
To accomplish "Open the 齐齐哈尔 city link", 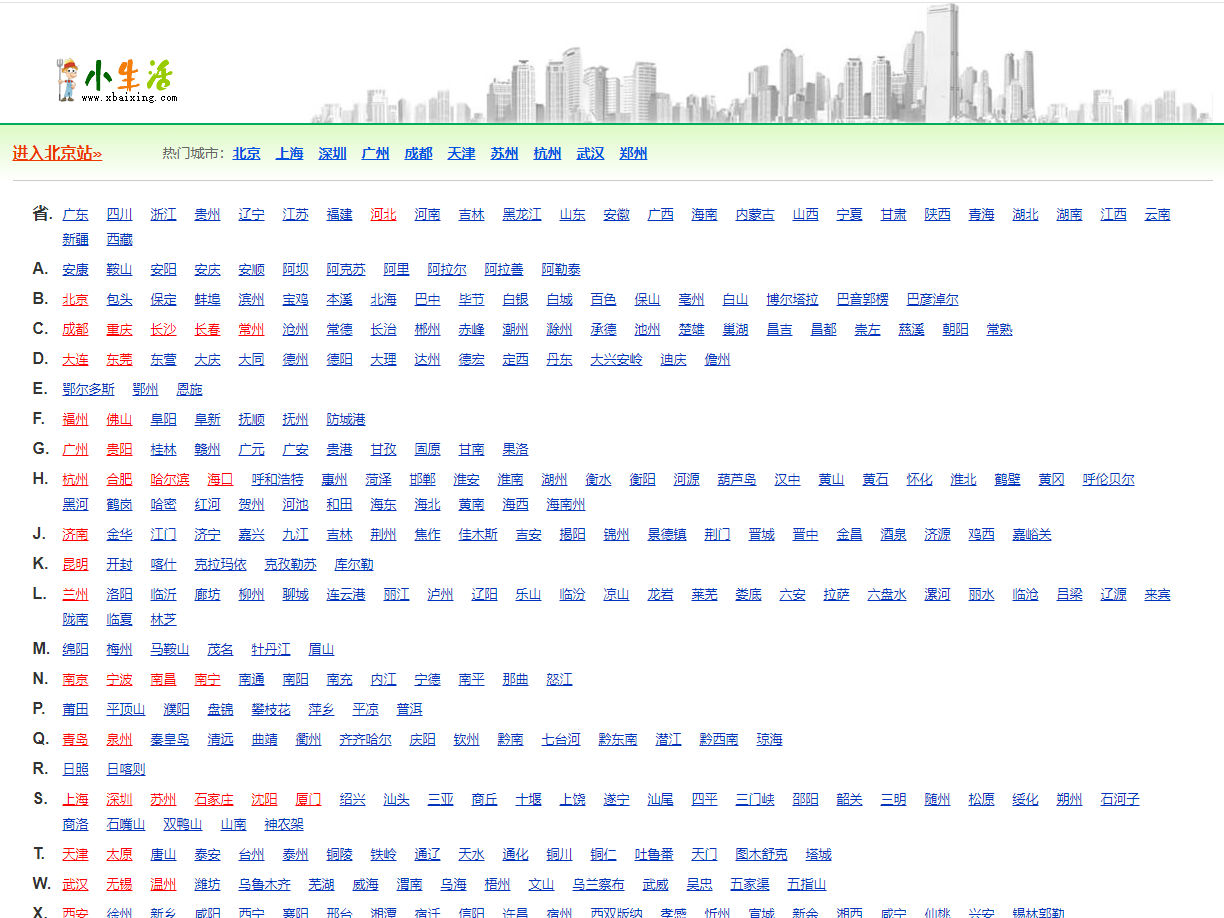I will (365, 740).
